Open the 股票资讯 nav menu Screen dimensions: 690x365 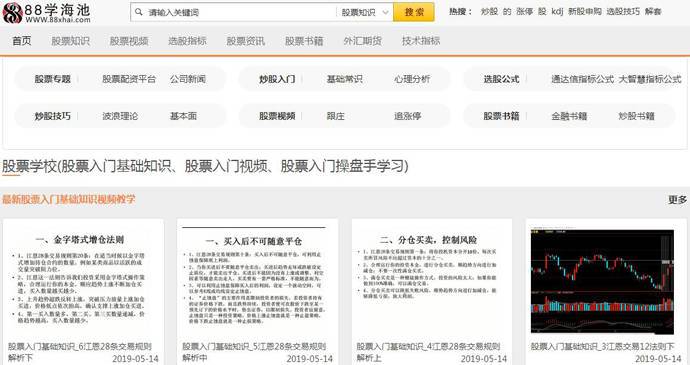246,41
